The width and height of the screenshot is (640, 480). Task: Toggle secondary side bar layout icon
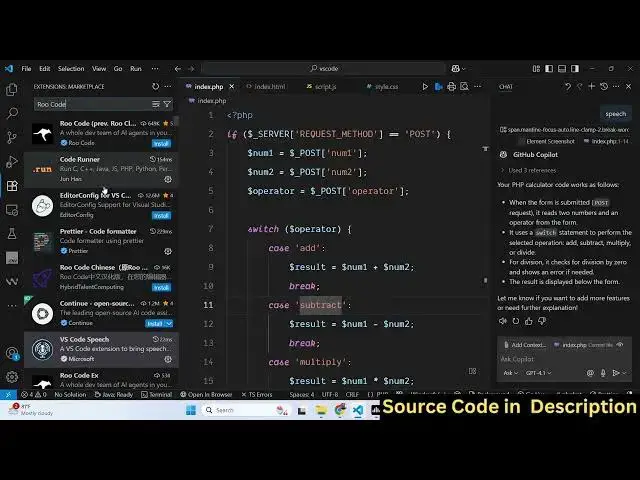pos(575,69)
